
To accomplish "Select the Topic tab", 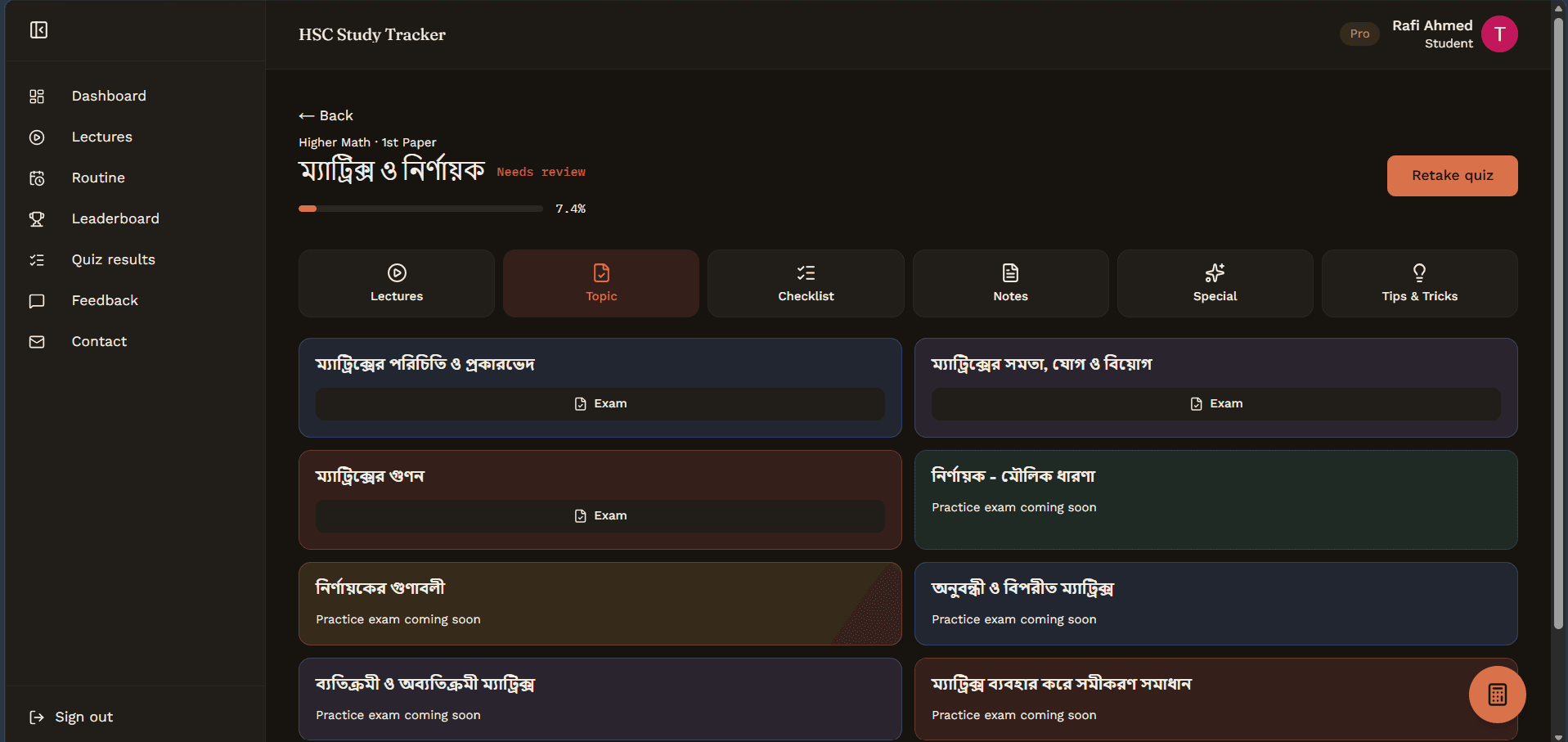I will [601, 283].
